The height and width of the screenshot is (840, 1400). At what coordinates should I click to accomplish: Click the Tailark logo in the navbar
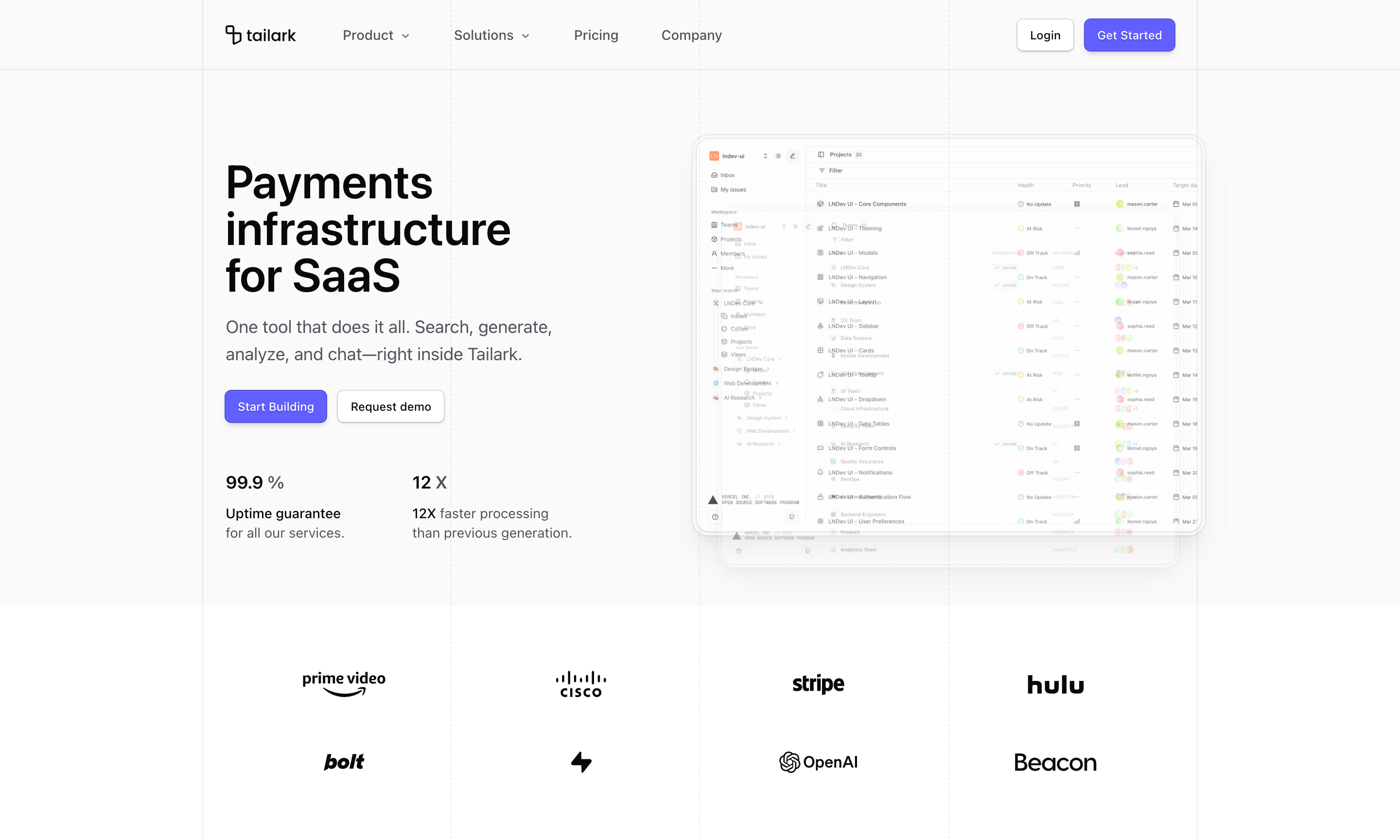click(260, 35)
